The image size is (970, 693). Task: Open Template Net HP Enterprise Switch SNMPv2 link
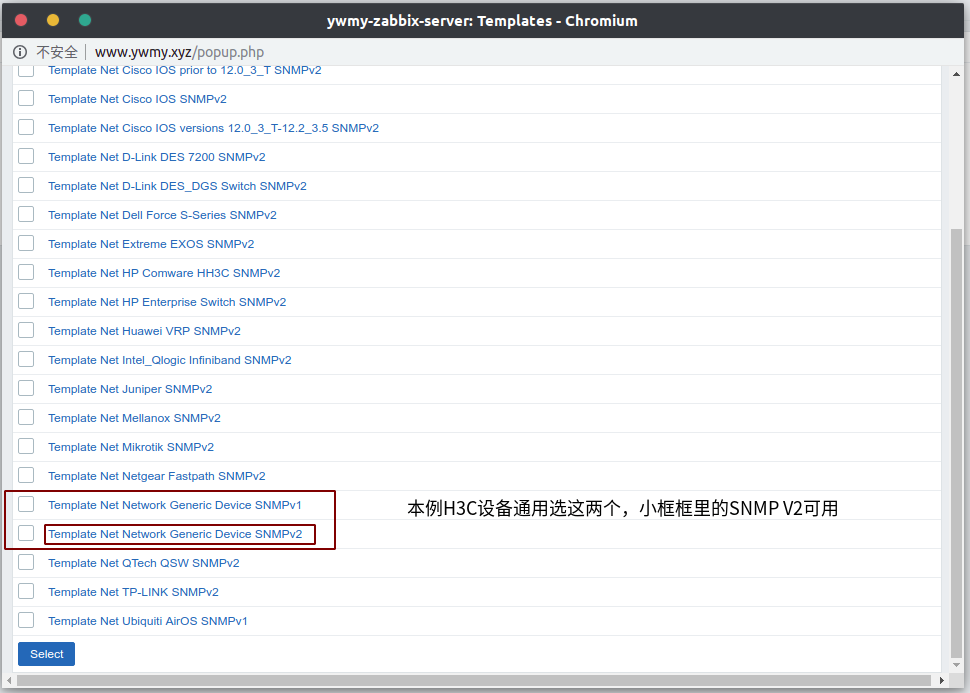tap(167, 302)
